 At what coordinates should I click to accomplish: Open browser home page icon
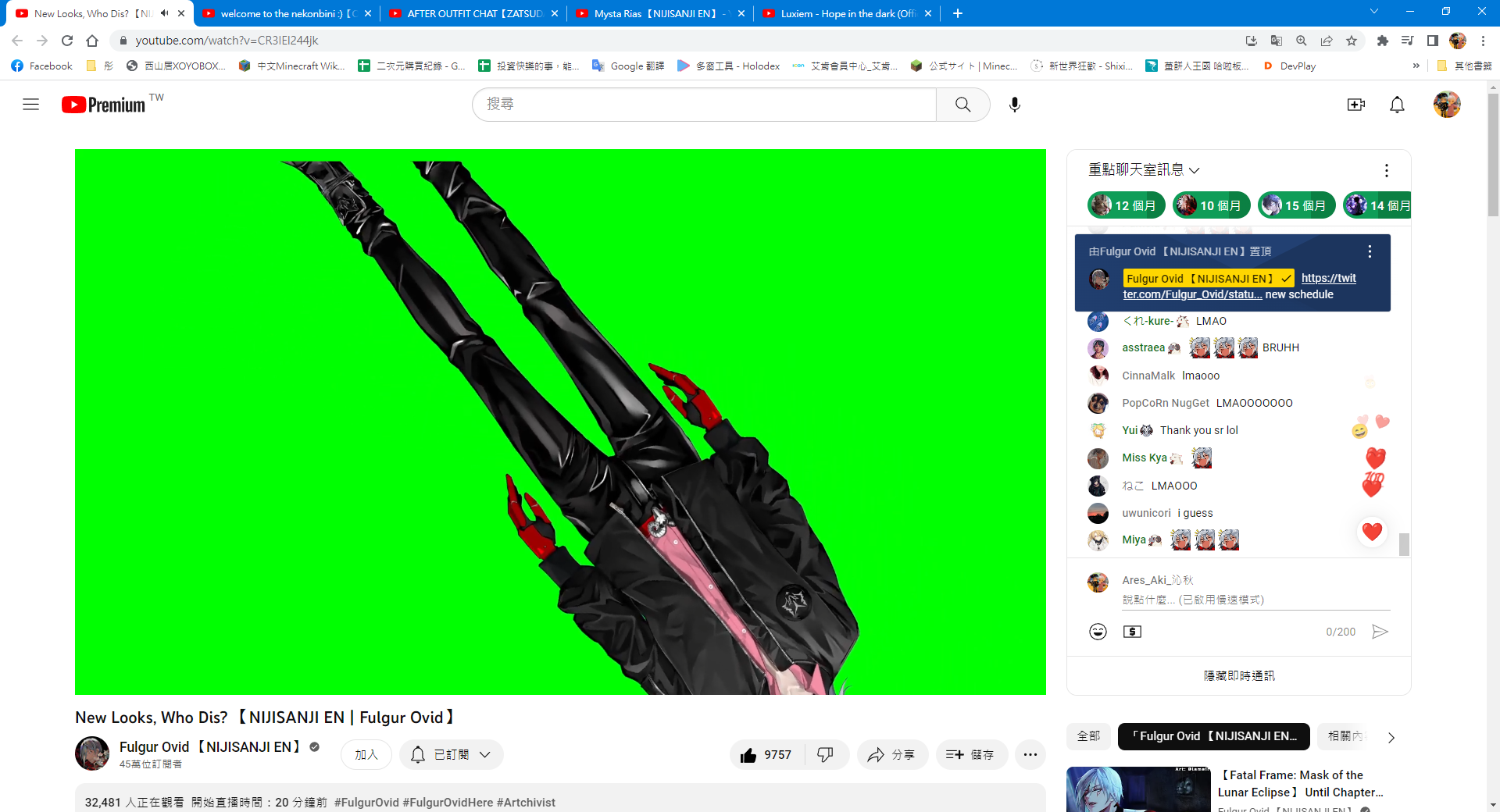click(x=92, y=41)
